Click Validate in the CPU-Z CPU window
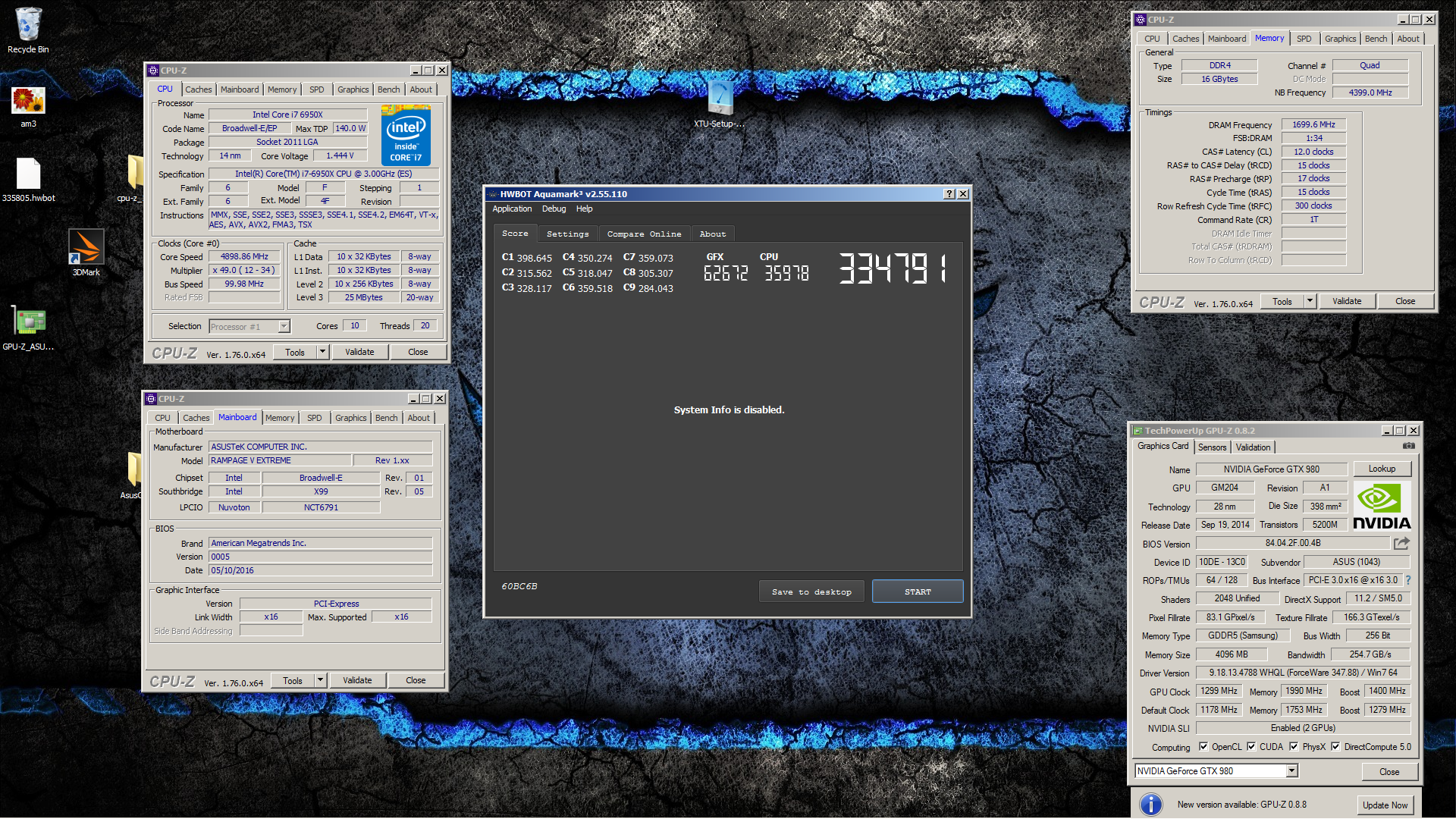The height and width of the screenshot is (819, 1456). point(359,353)
